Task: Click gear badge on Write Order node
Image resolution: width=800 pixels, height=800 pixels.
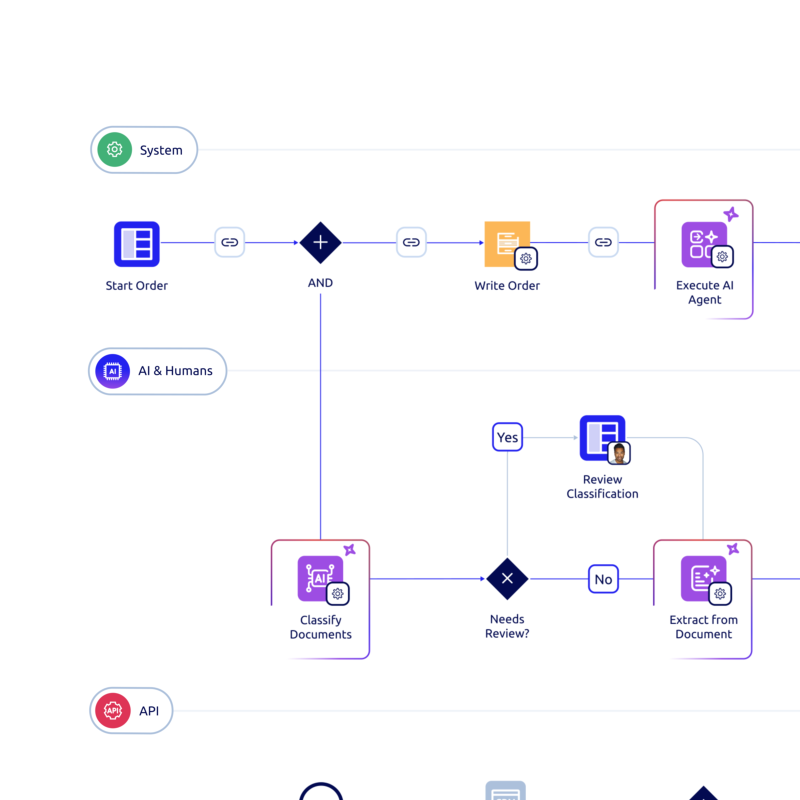Action: click(526, 259)
